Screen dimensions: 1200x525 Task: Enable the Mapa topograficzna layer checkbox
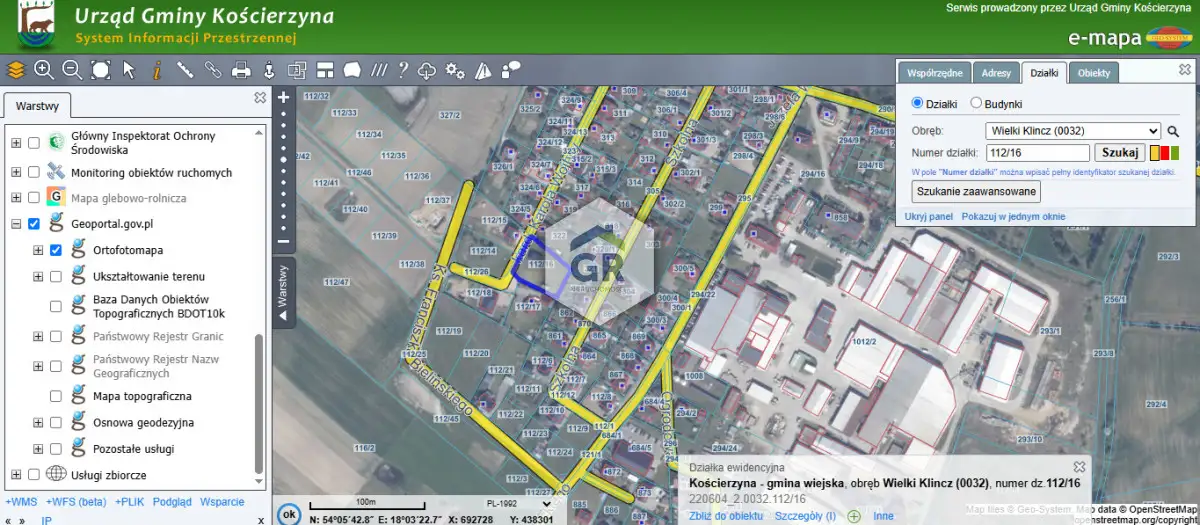click(56, 396)
